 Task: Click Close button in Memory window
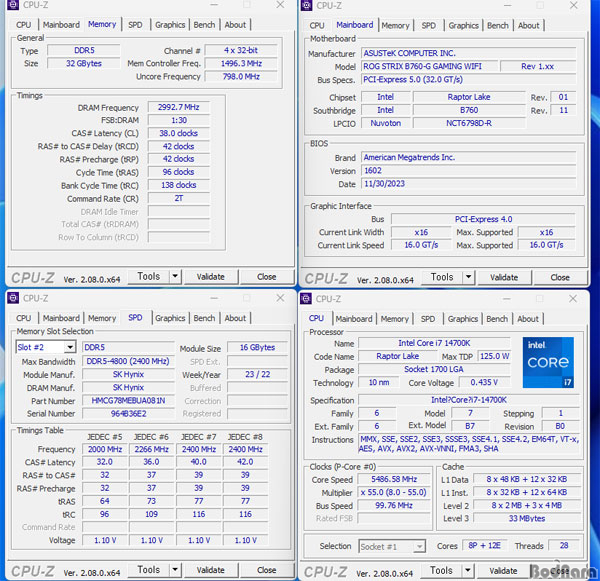(x=267, y=277)
